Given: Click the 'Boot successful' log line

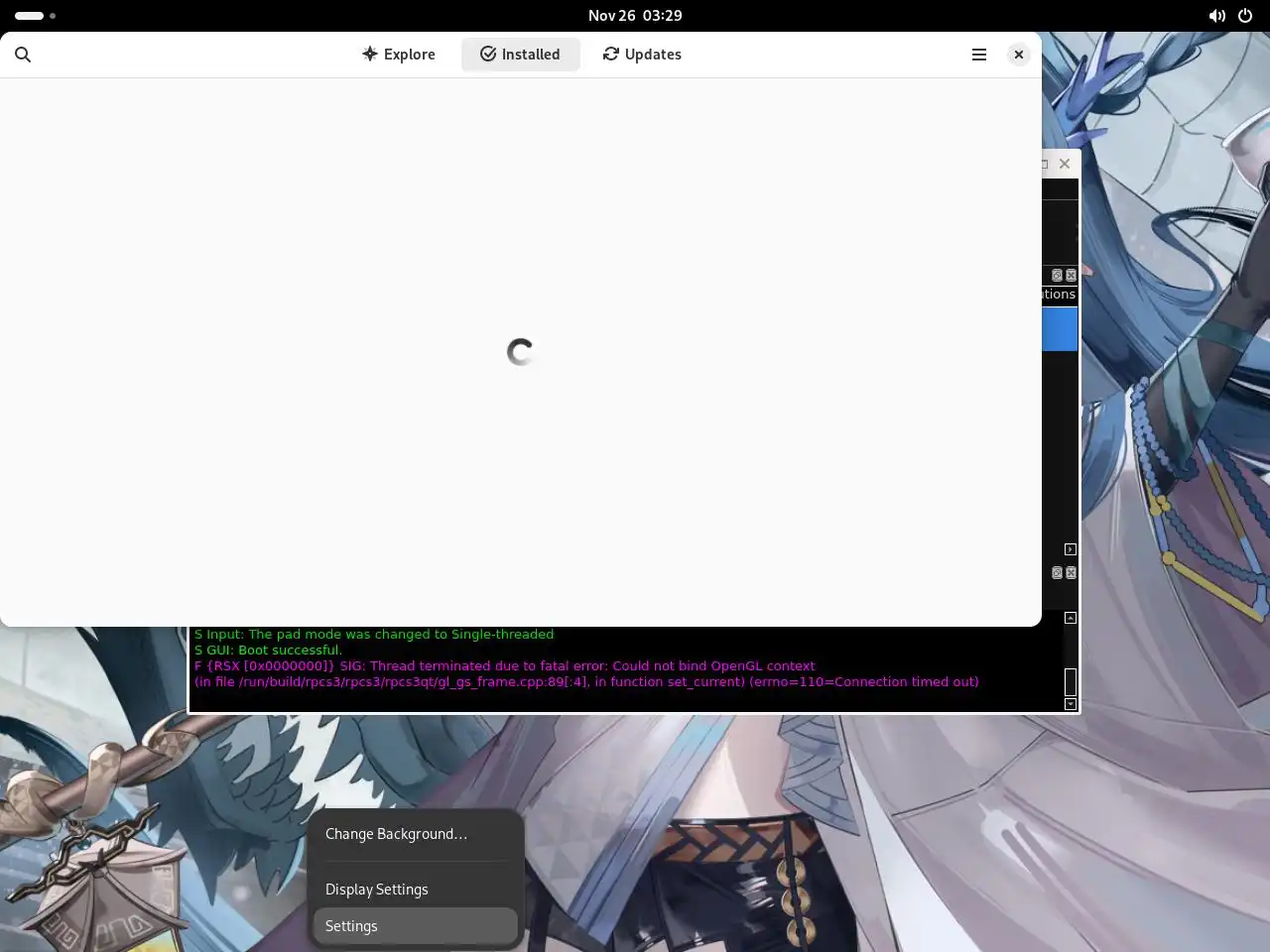Looking at the screenshot, I should [x=268, y=650].
